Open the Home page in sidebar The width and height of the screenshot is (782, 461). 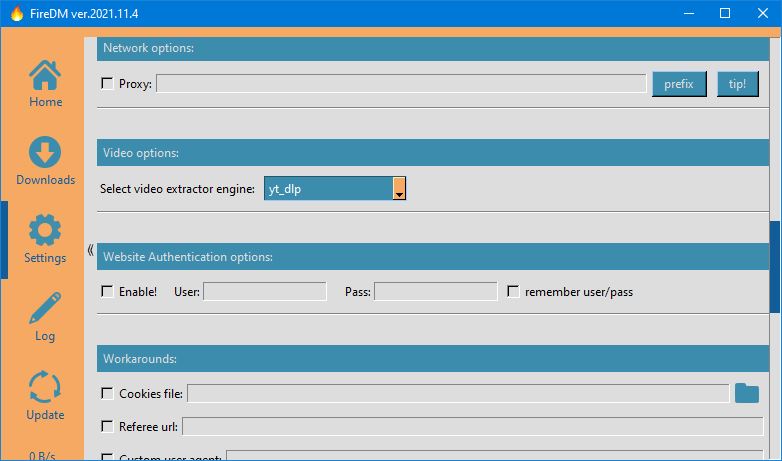(45, 84)
